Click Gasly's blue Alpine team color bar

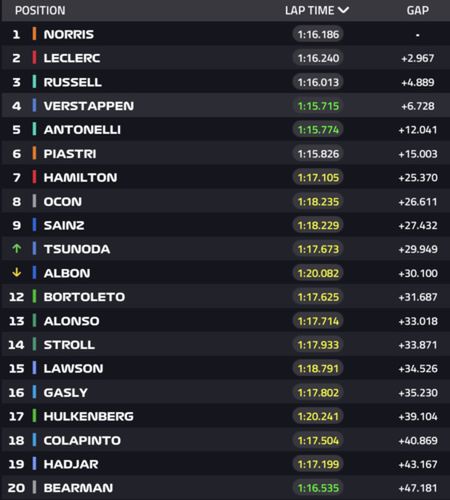(34, 392)
